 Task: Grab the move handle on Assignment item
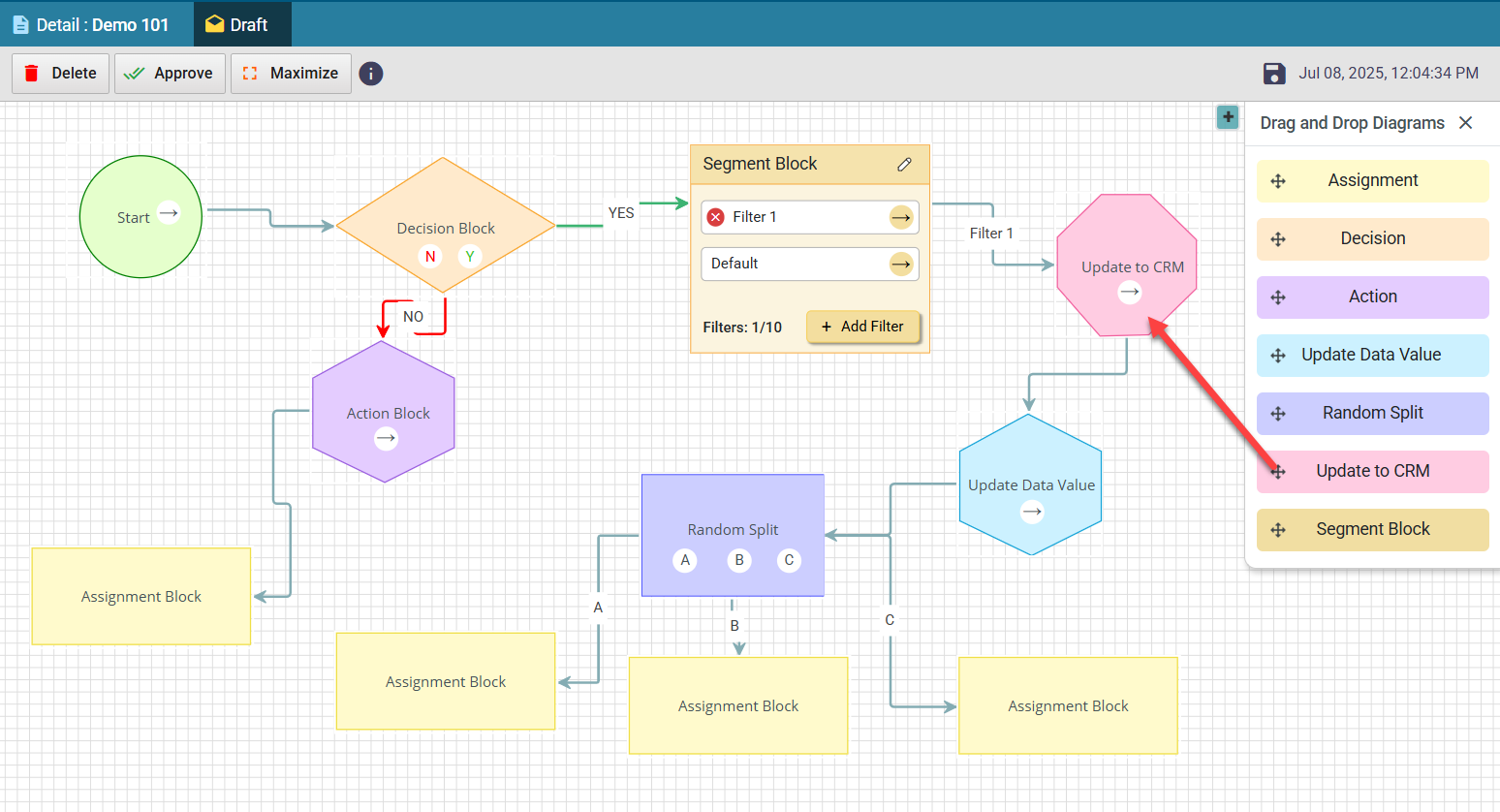click(1278, 181)
